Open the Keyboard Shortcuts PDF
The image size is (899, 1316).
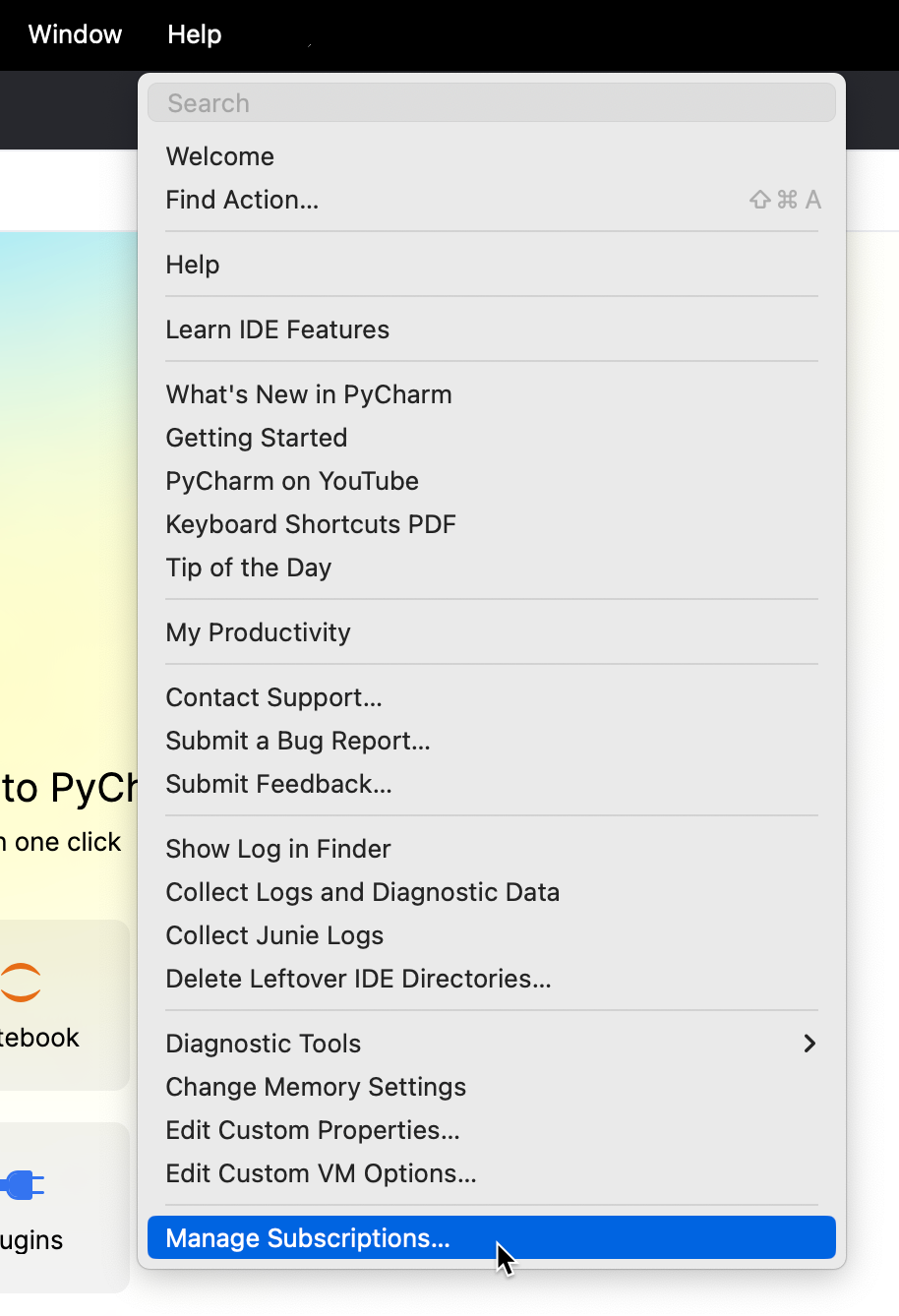pos(311,523)
